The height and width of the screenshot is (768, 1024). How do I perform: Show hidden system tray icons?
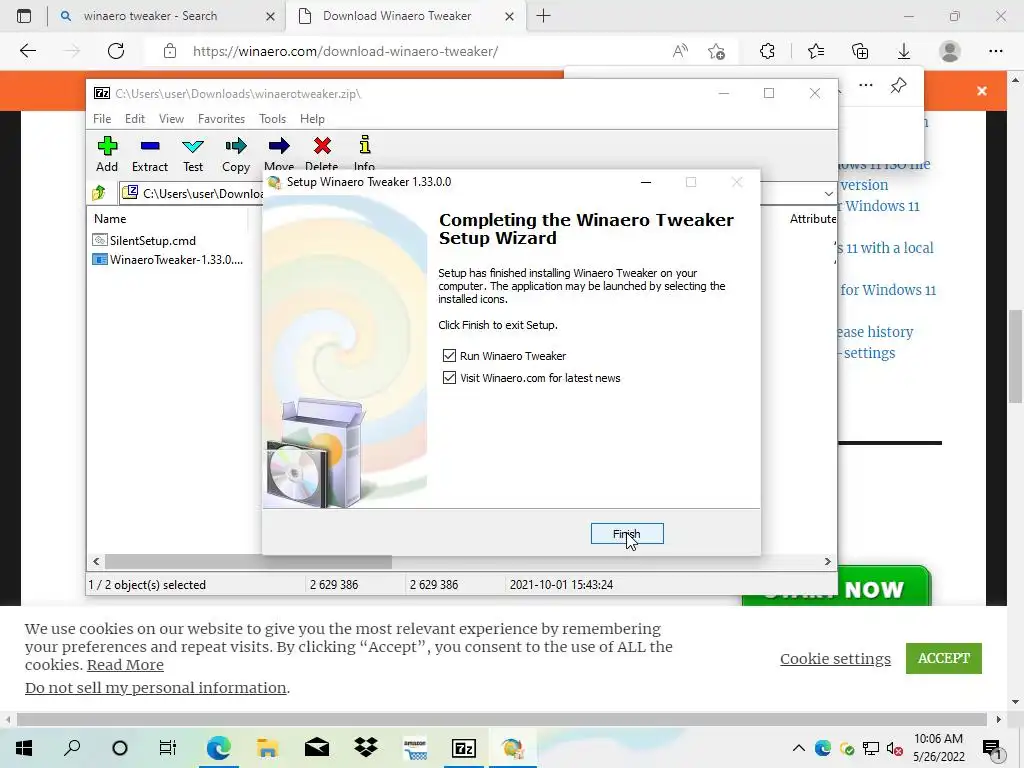(799, 748)
